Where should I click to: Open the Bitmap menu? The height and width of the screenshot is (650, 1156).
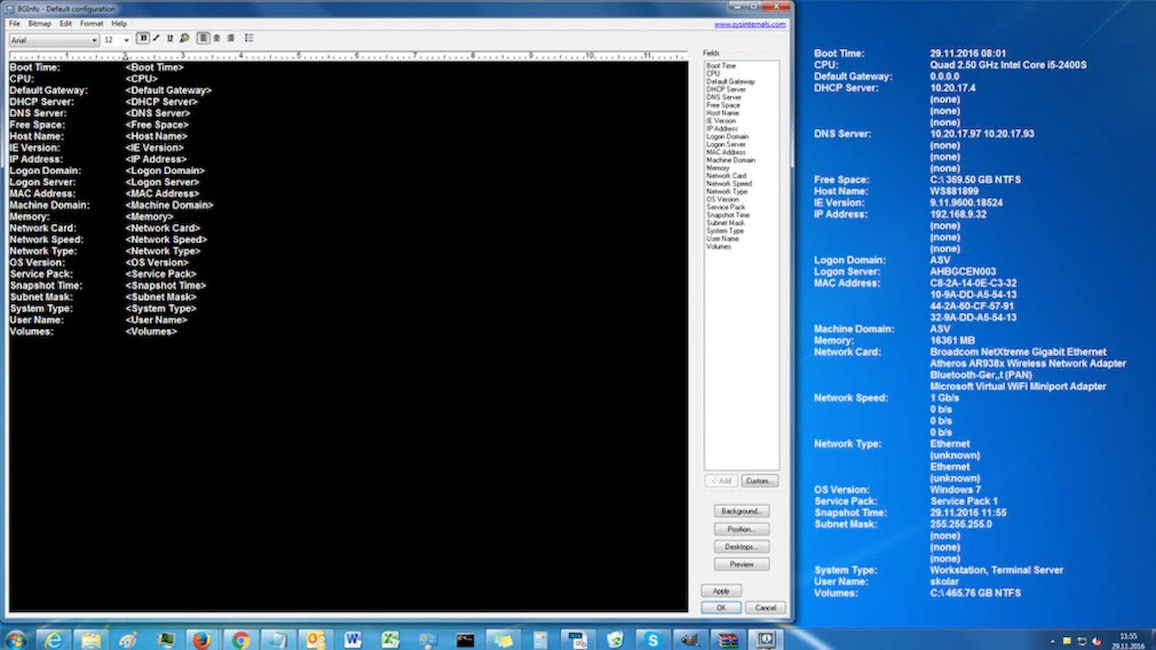click(39, 22)
